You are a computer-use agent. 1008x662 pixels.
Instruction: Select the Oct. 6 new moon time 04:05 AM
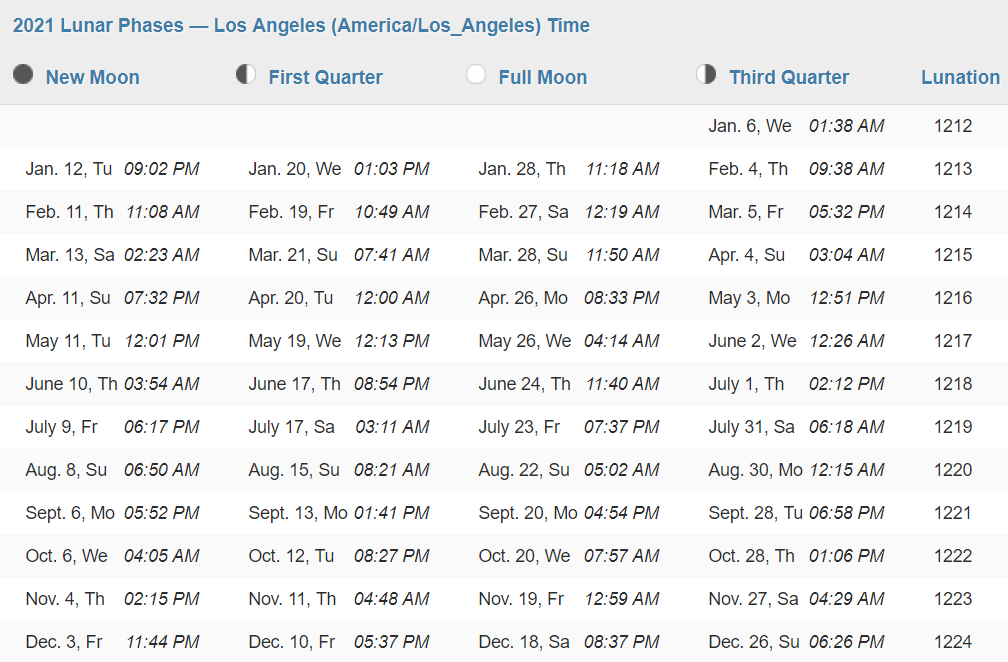tap(161, 556)
